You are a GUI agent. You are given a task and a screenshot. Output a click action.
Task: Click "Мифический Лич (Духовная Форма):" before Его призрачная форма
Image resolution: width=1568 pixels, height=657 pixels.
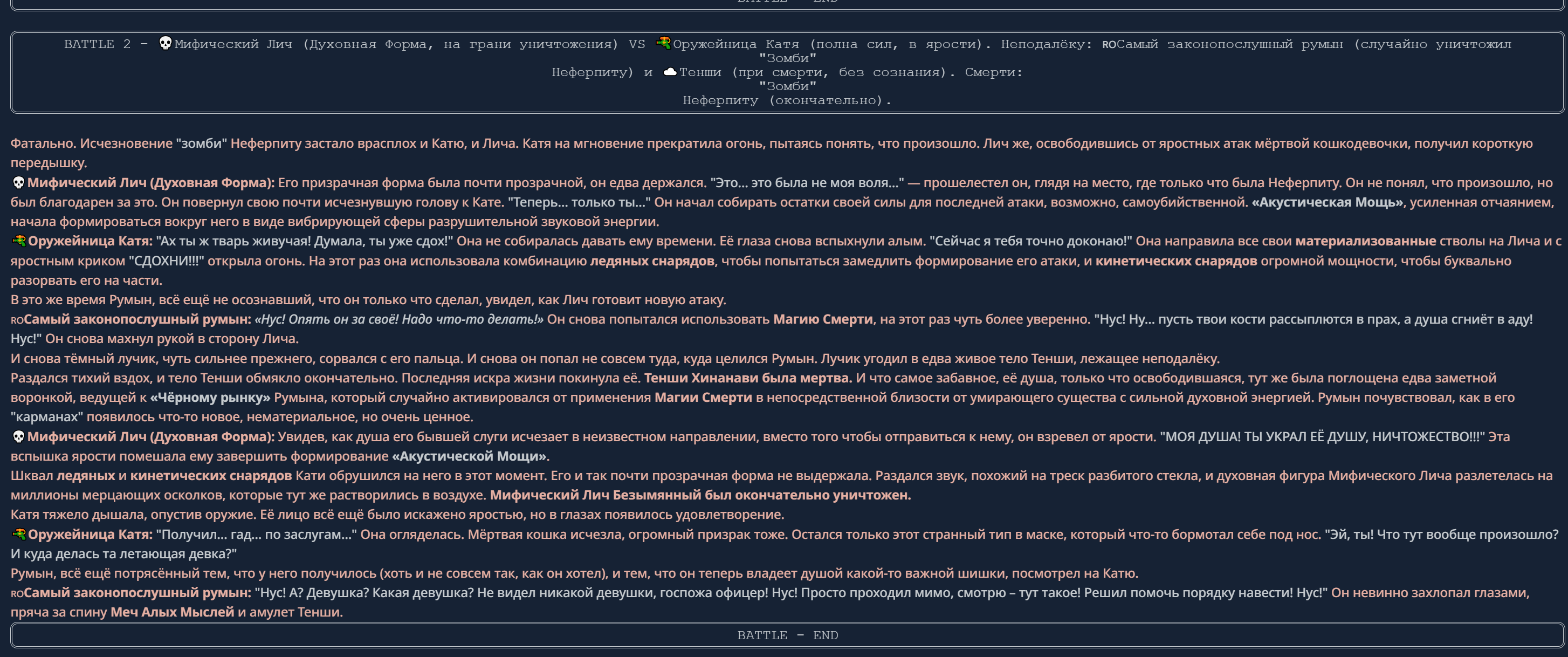(151, 183)
